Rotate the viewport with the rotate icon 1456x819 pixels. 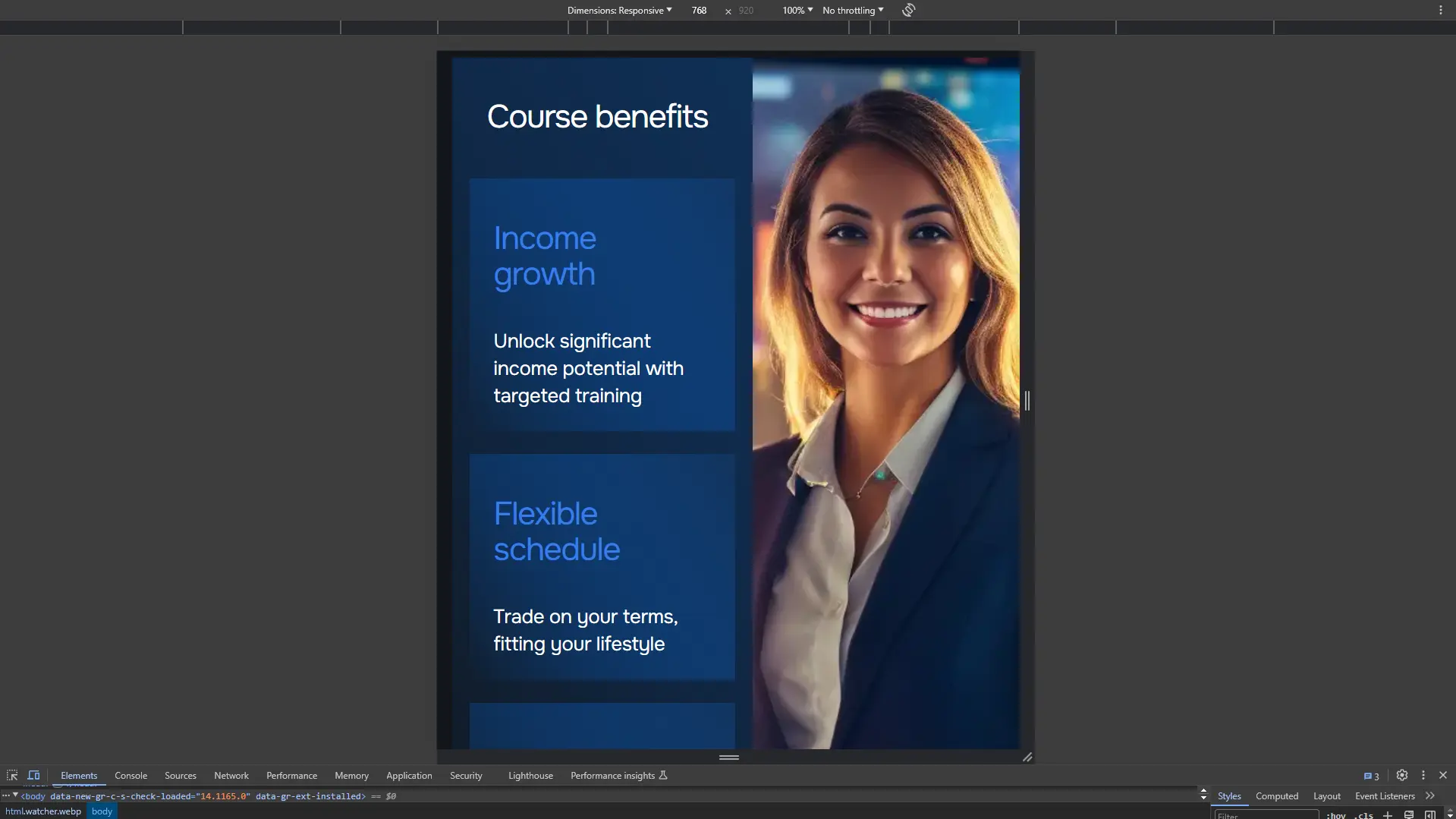(x=908, y=10)
